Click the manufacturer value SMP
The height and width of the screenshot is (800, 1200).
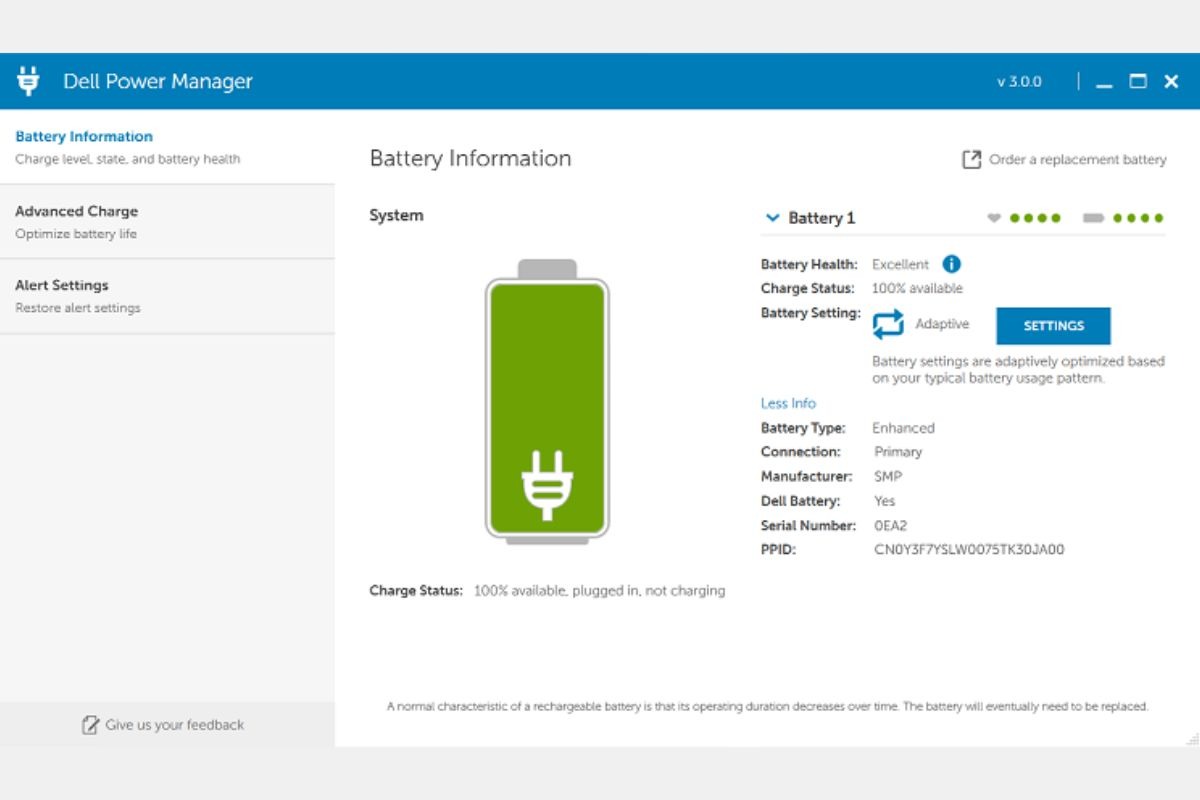pyautogui.click(x=888, y=477)
